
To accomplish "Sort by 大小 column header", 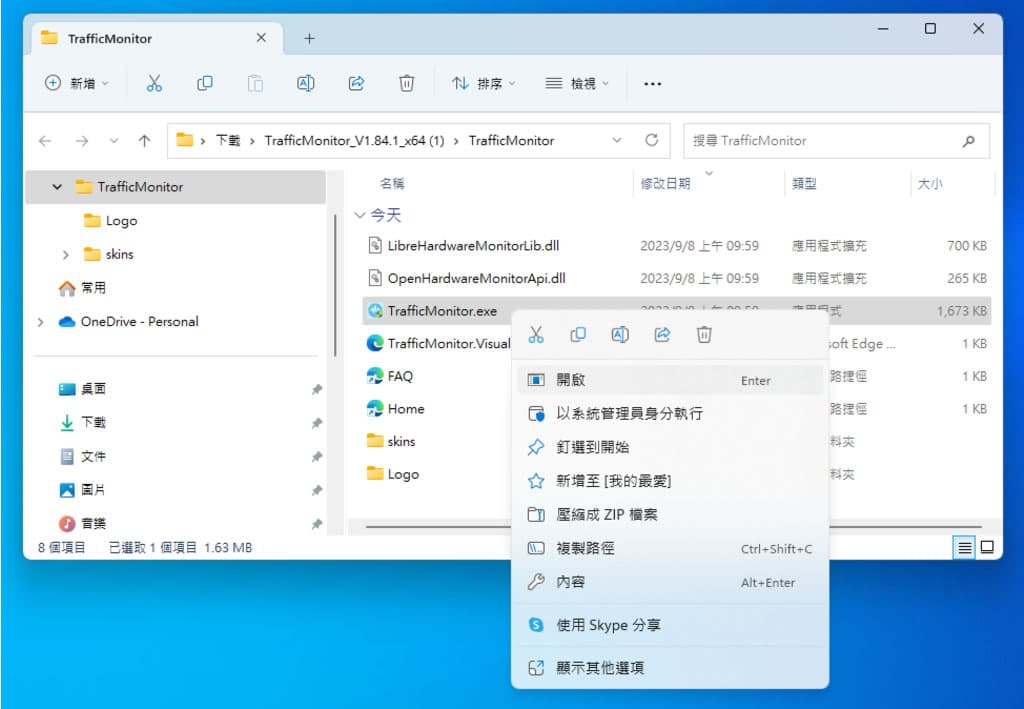I will point(929,184).
